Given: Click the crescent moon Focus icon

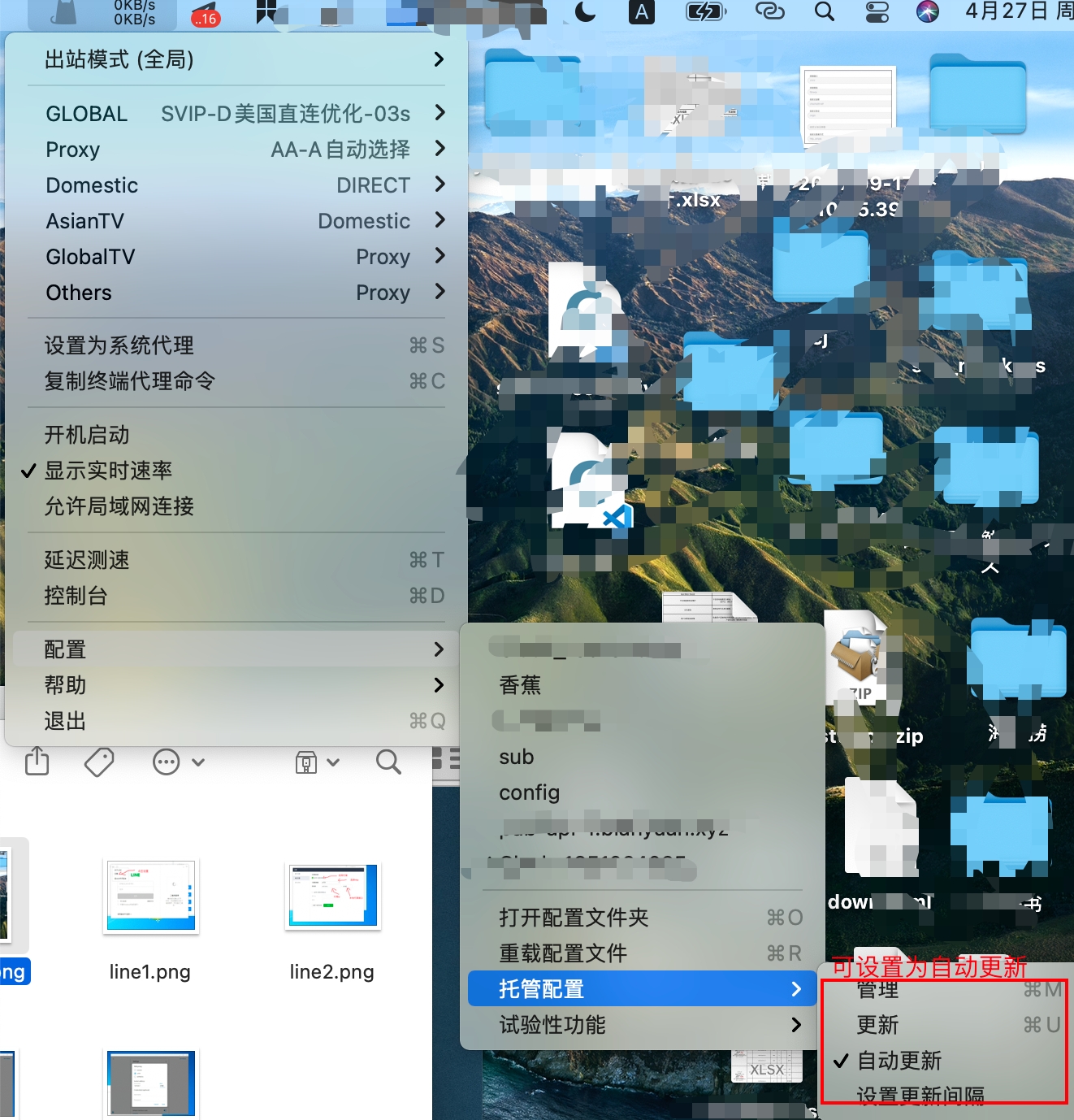Looking at the screenshot, I should click(585, 11).
